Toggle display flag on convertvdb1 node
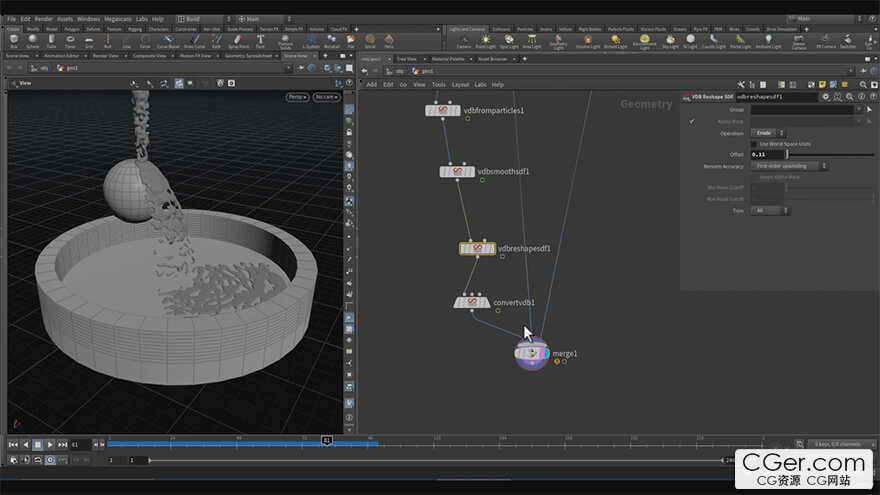 [485, 302]
